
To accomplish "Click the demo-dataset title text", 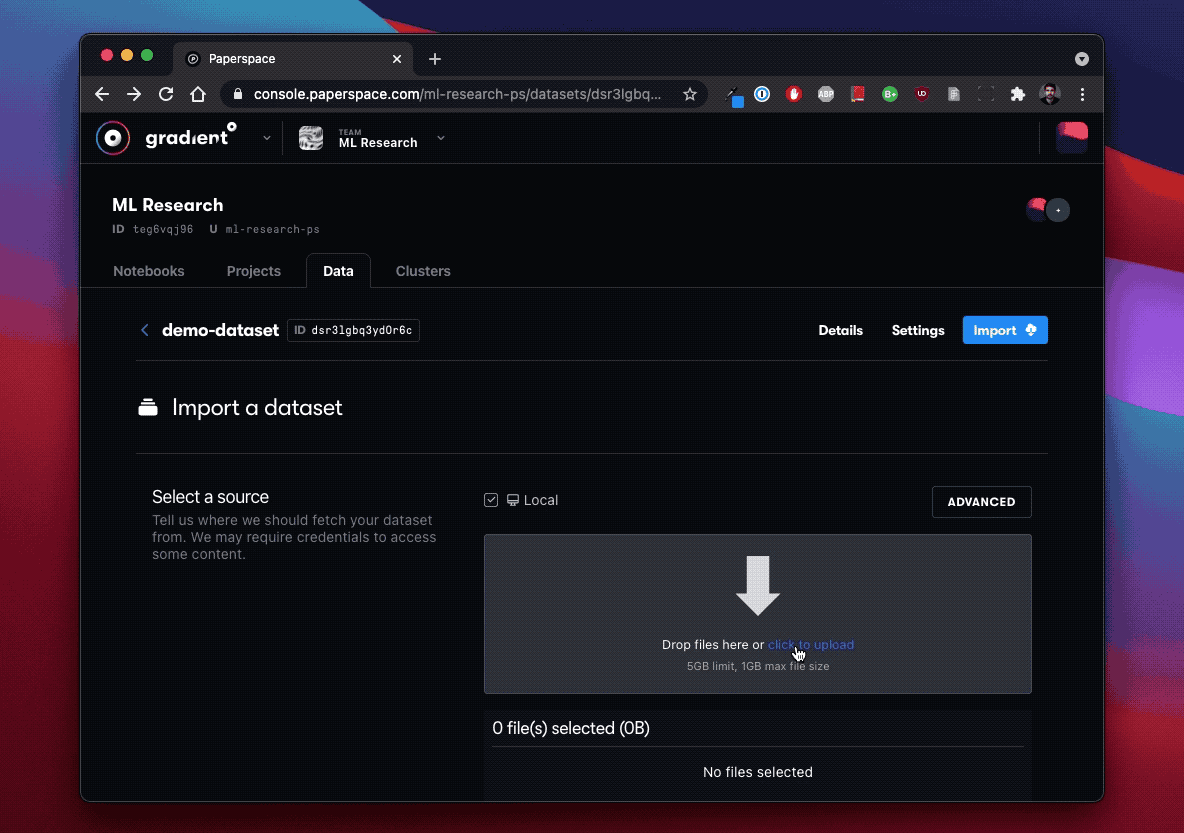I will click(x=220, y=330).
